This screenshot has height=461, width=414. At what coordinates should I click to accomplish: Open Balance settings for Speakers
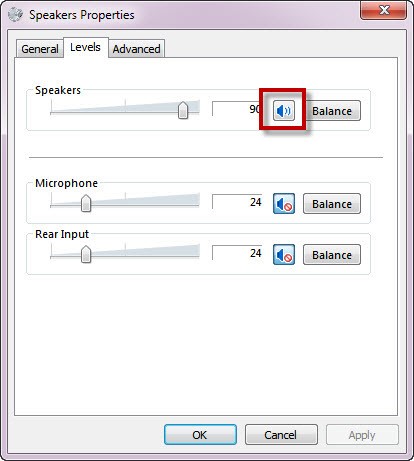[332, 111]
